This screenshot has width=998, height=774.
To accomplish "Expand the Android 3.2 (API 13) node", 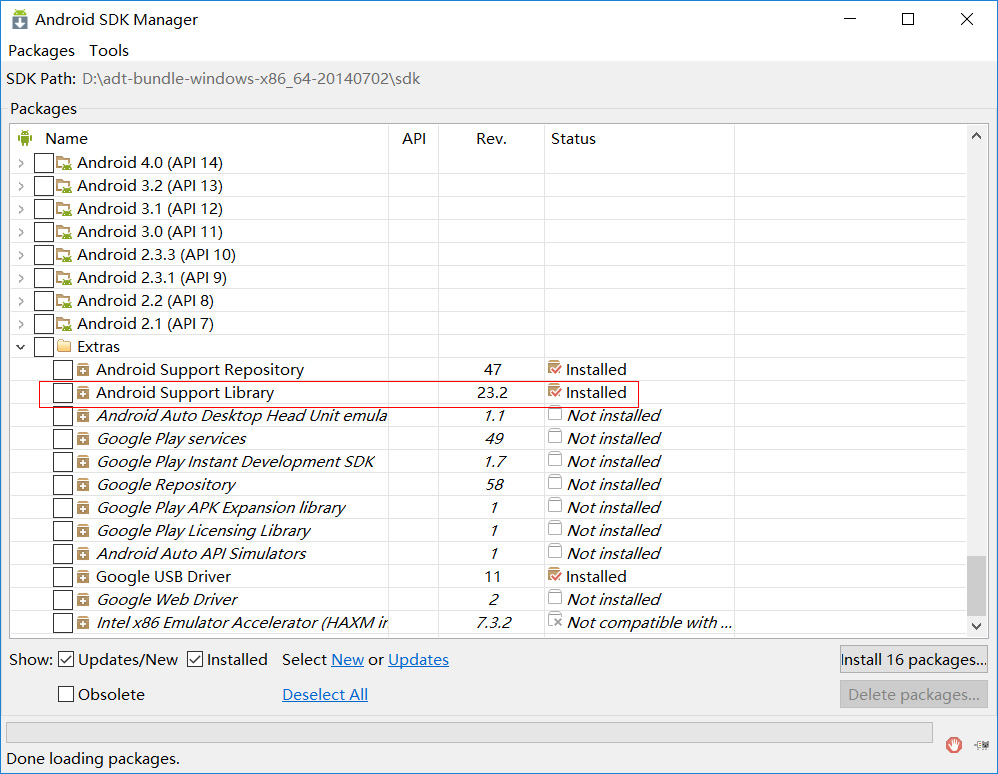I will coord(21,186).
